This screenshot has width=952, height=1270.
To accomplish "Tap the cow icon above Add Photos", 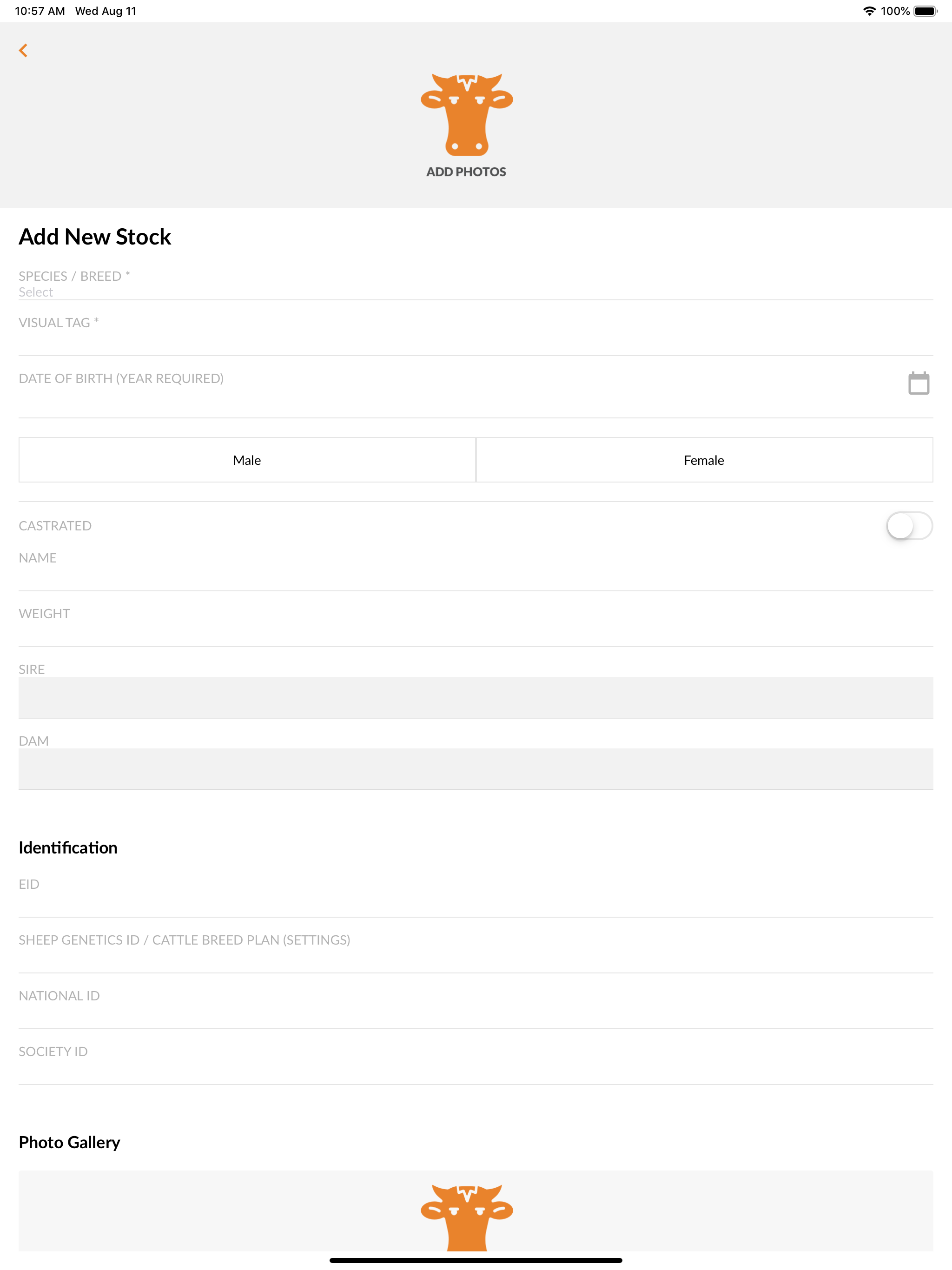I will (467, 114).
